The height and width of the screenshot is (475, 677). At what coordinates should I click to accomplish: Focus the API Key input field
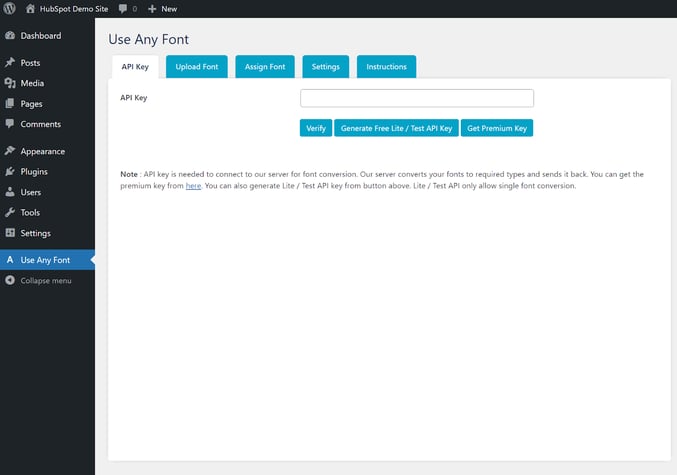(x=417, y=98)
